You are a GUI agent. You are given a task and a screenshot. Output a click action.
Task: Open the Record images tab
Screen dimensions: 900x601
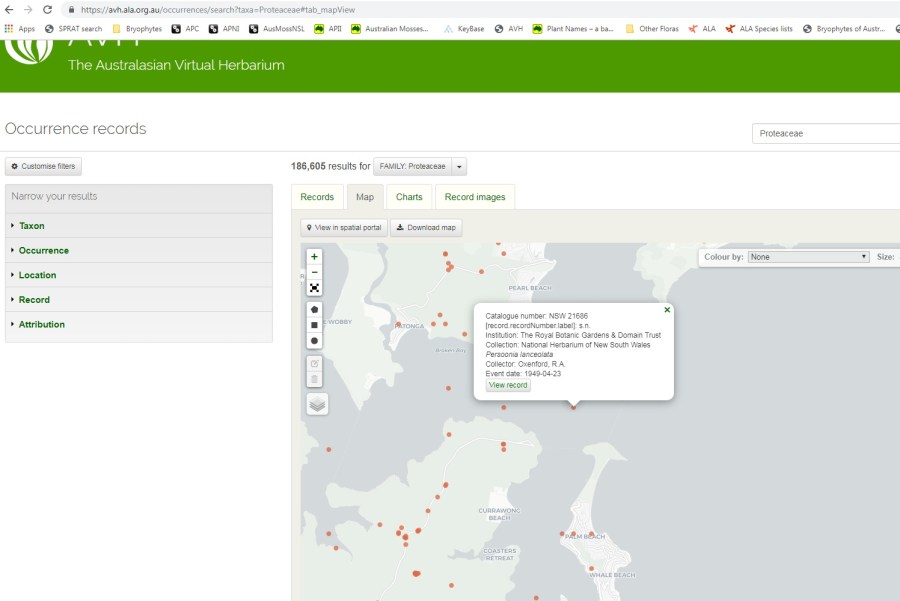click(x=475, y=197)
